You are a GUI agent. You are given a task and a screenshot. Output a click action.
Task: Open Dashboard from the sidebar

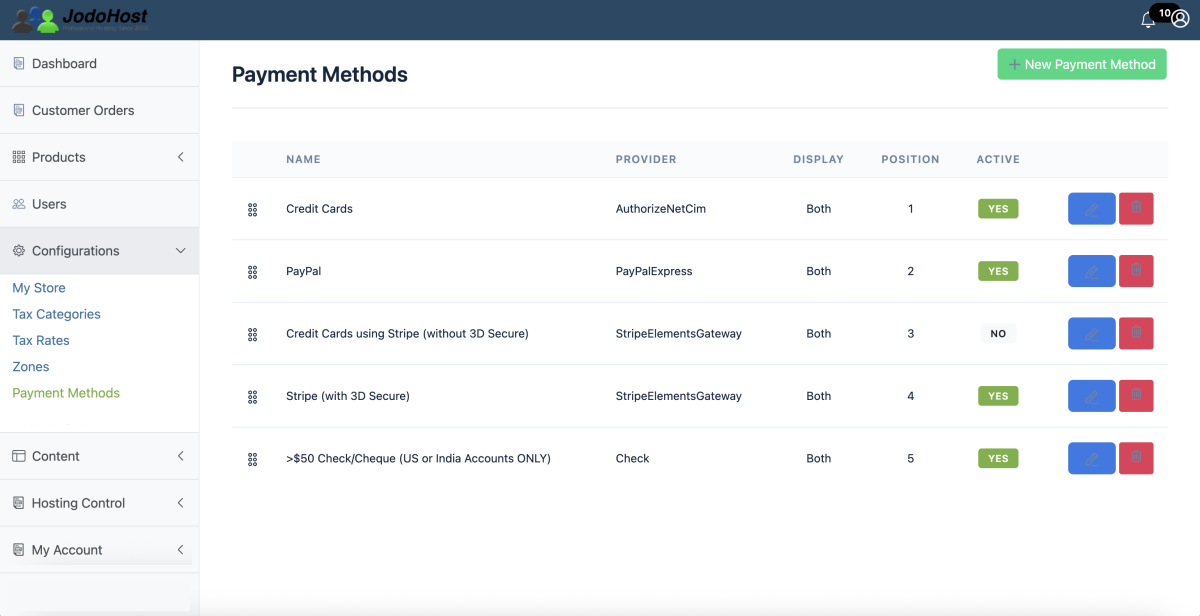click(99, 63)
